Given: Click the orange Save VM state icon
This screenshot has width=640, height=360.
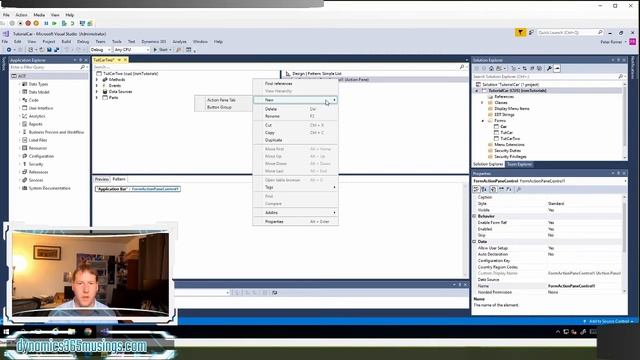Looking at the screenshot, I should tap(36, 23).
